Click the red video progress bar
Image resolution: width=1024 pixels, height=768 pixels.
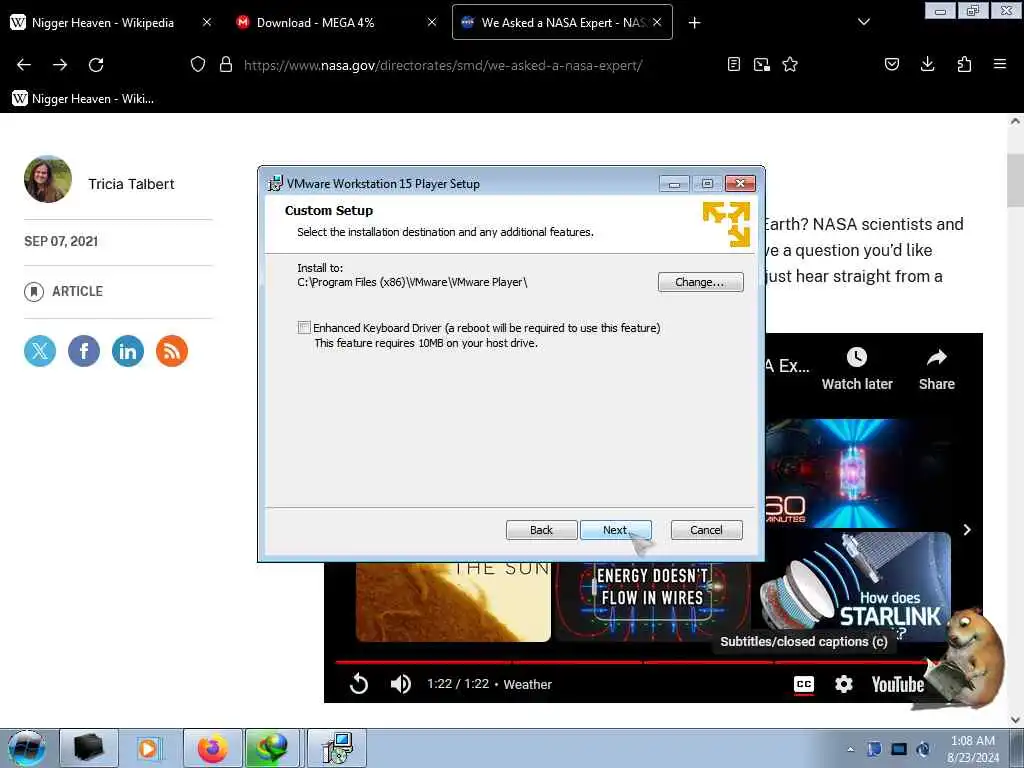(630, 662)
